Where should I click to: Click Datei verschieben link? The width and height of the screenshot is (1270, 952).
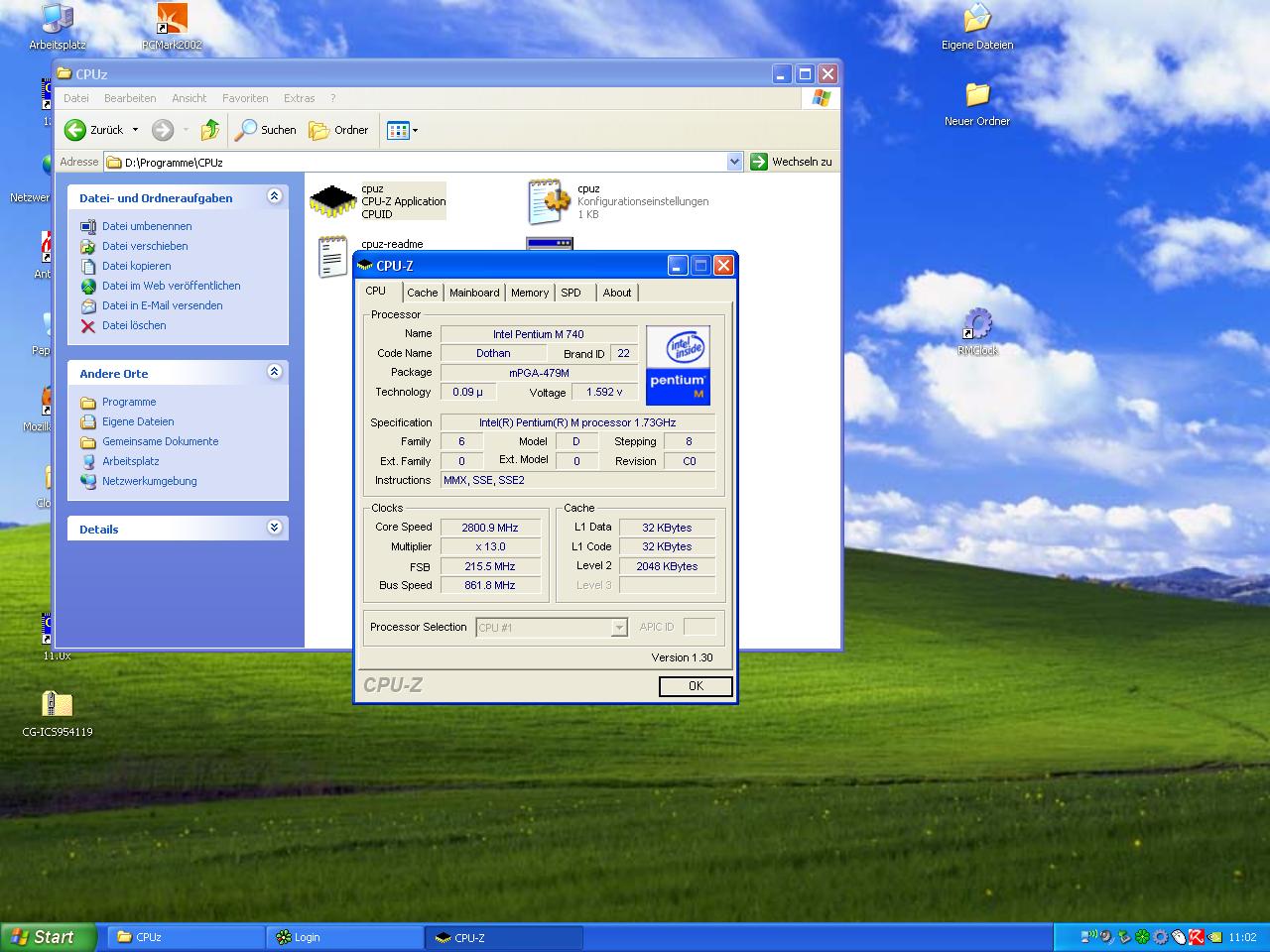pos(145,246)
